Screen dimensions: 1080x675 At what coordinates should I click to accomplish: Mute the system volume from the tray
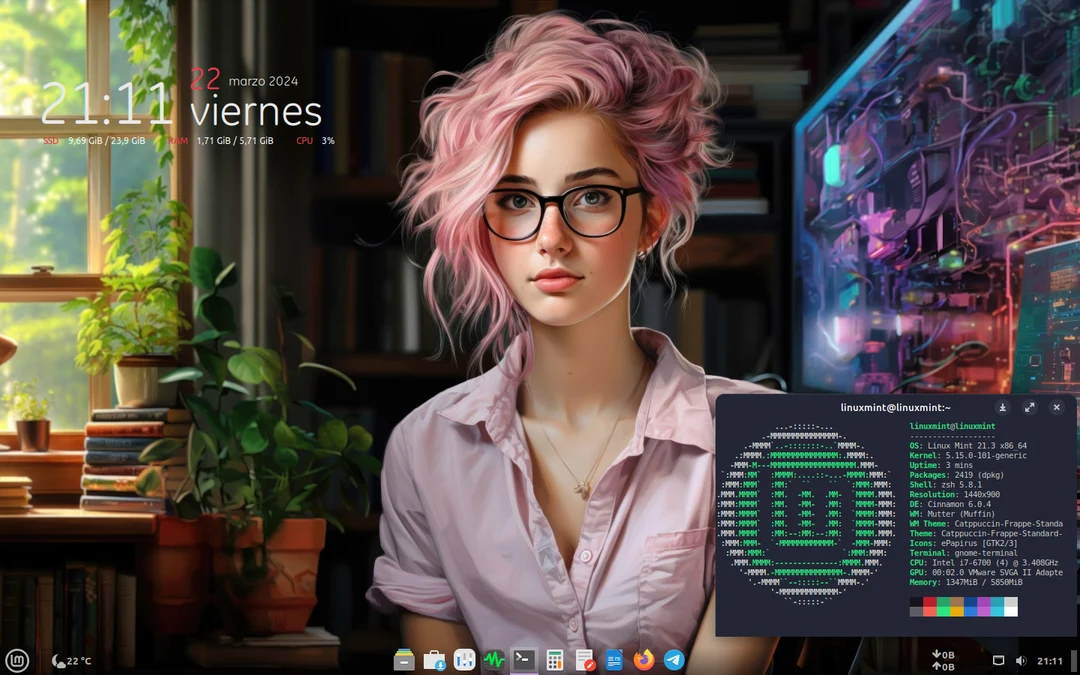[1021, 660]
